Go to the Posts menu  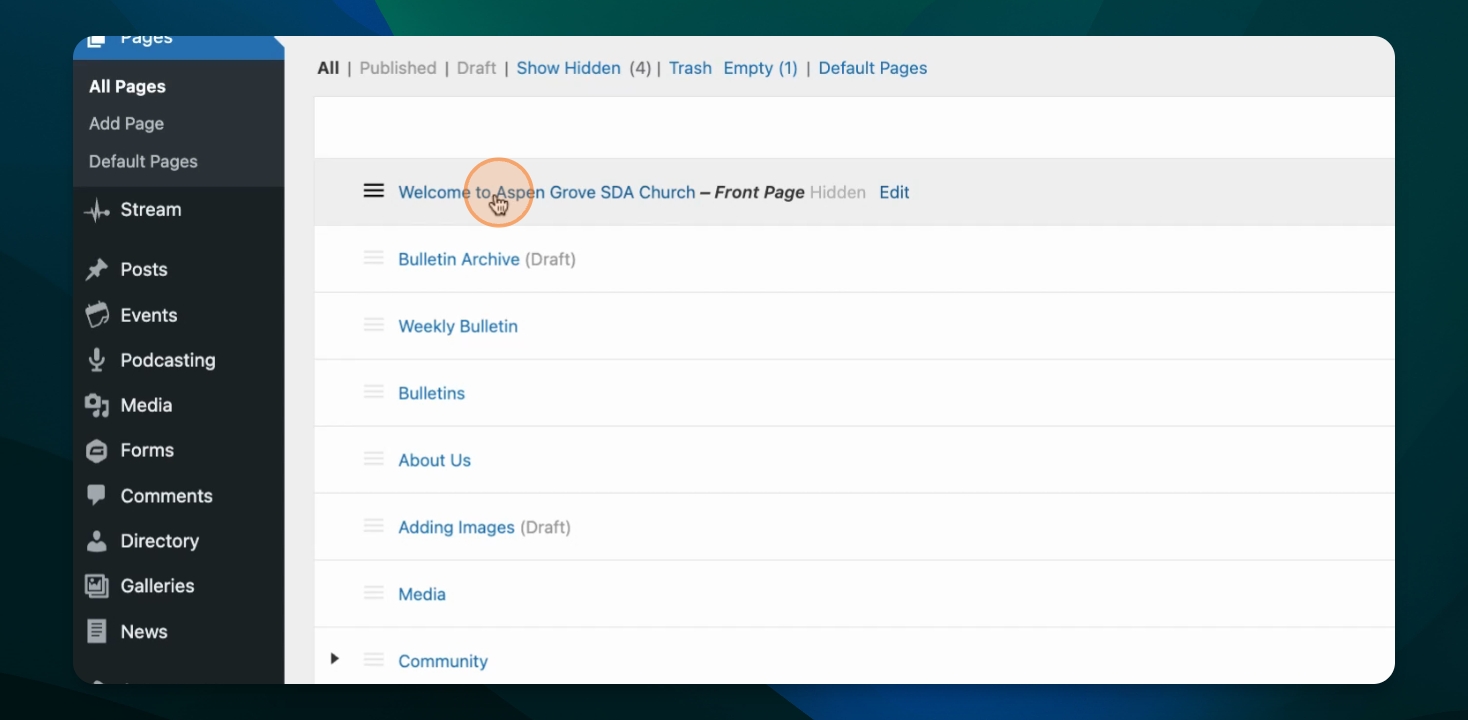[x=144, y=270]
